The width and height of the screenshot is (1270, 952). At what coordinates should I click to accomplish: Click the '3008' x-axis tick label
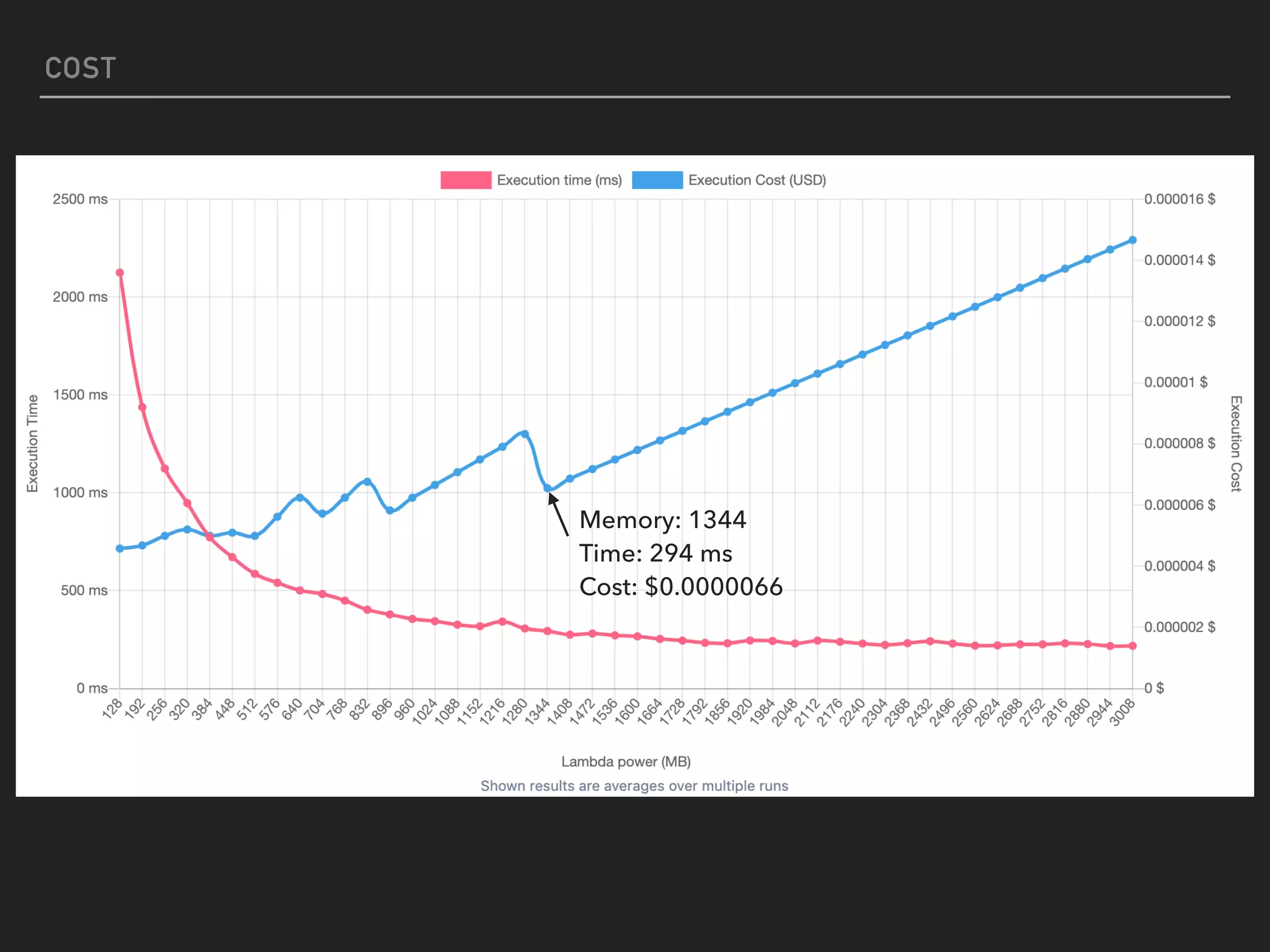[1123, 711]
